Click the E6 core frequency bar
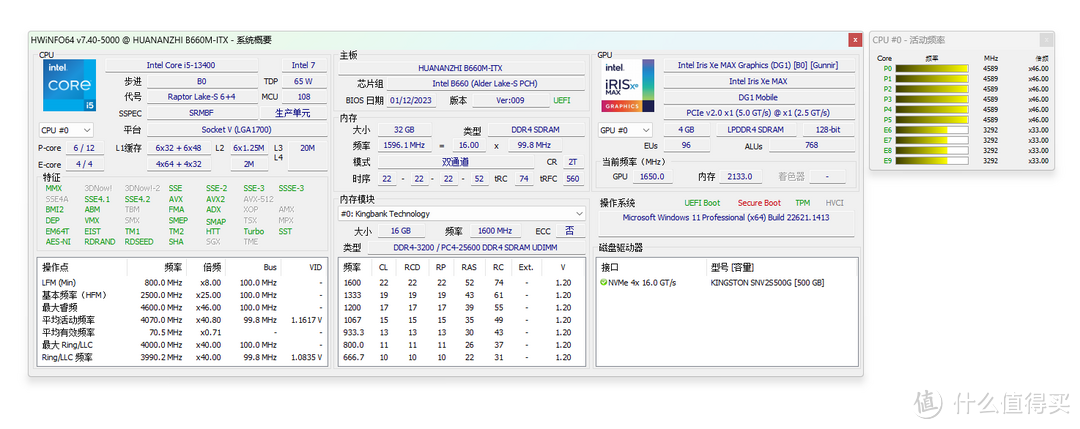 pyautogui.click(x=932, y=129)
